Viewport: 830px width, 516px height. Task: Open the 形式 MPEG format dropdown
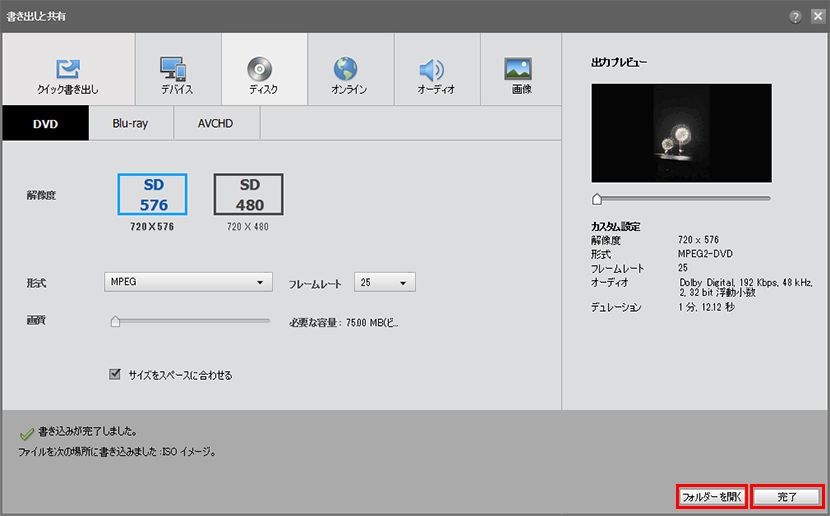[188, 282]
